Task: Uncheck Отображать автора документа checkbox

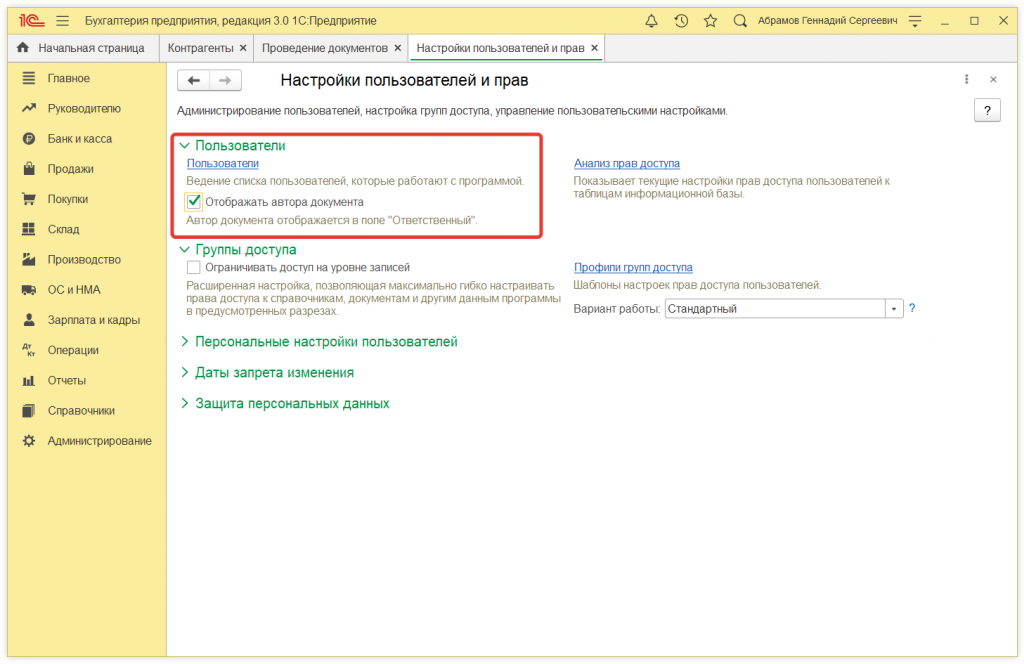Action: (194, 202)
